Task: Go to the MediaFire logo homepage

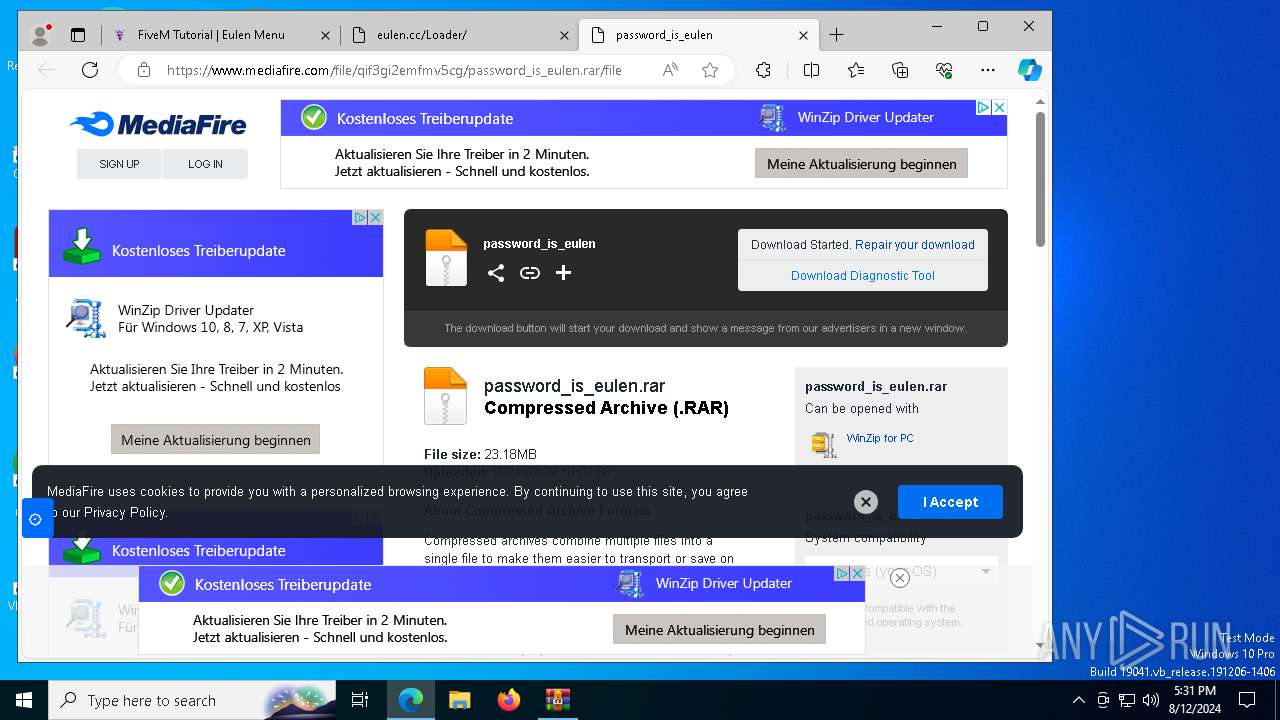Action: 158,124
